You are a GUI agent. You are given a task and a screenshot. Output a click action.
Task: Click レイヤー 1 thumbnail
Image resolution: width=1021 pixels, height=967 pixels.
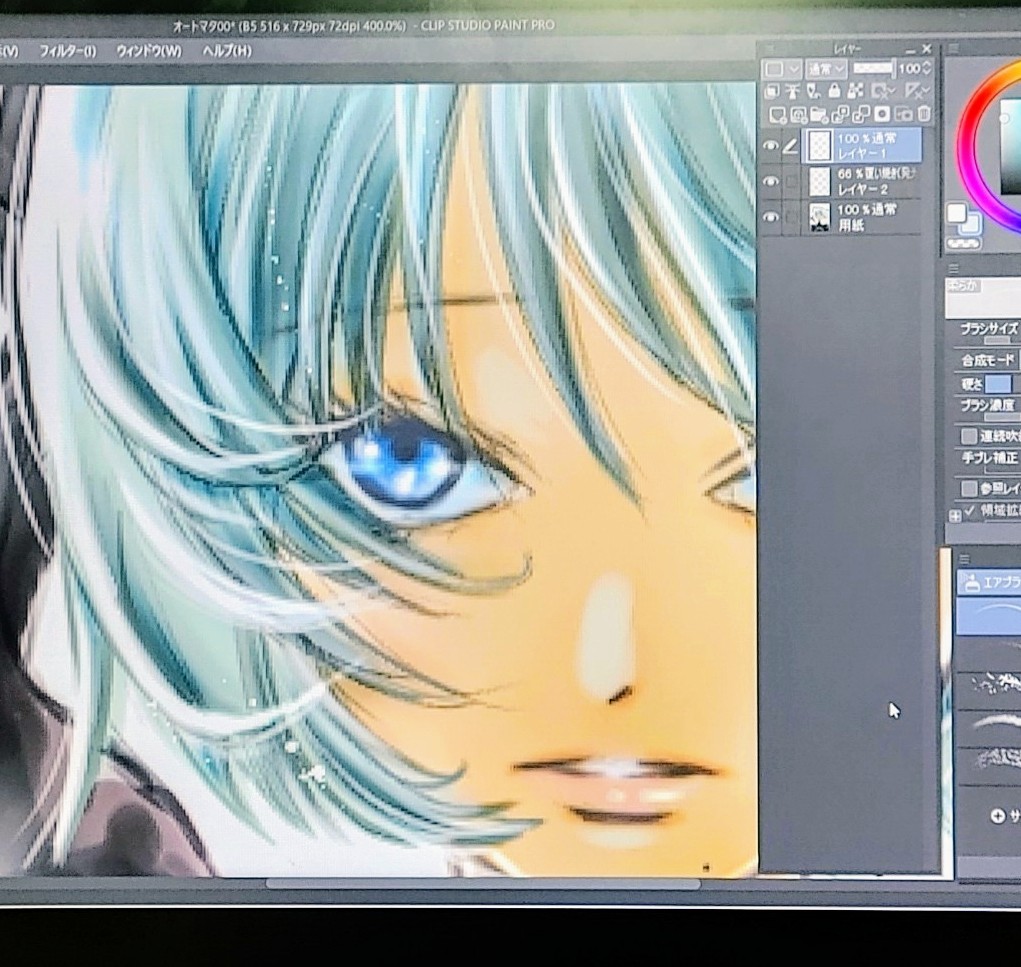pos(819,146)
